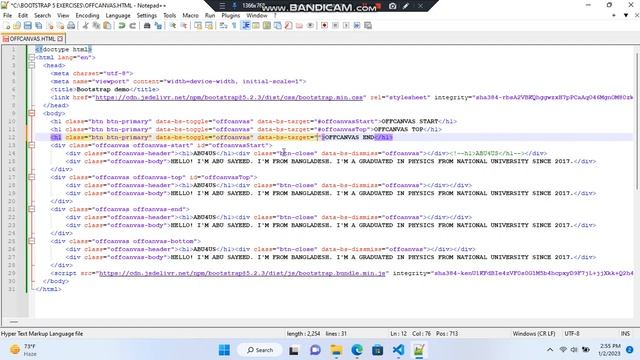Viewport: 640px width, 360px height.
Task: Collapse offcanvas-bottom div fold line 25
Action: coord(32,241)
